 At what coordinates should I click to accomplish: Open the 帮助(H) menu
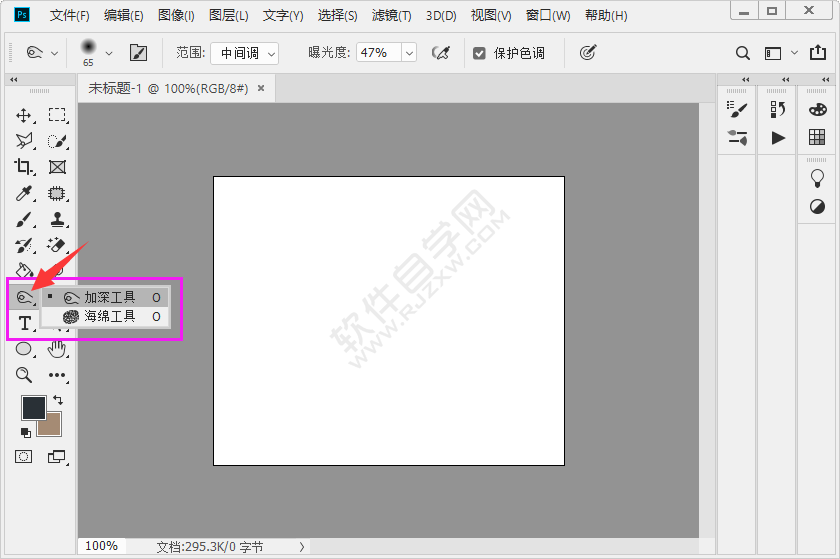pos(606,16)
